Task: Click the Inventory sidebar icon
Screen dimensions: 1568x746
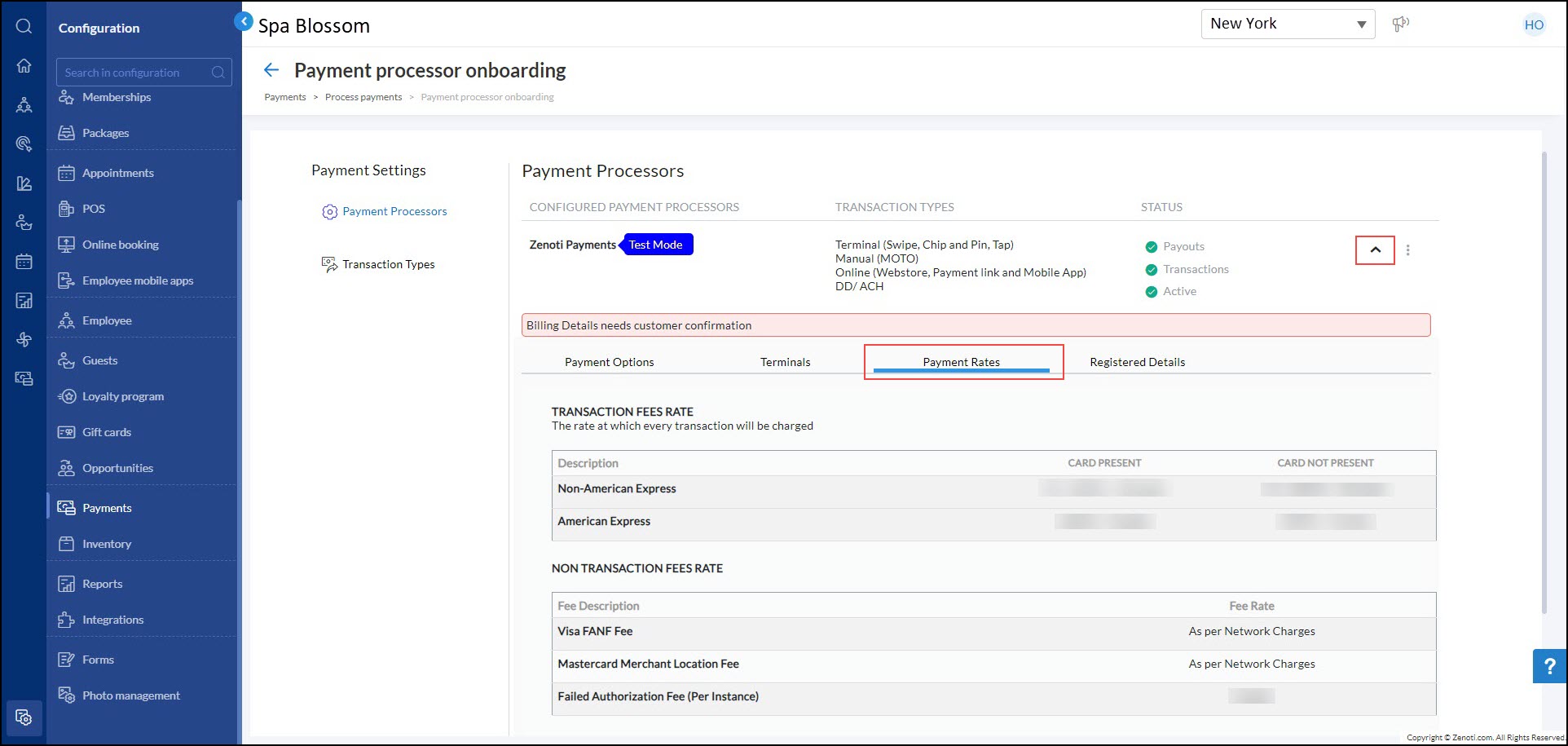Action: pyautogui.click(x=66, y=544)
